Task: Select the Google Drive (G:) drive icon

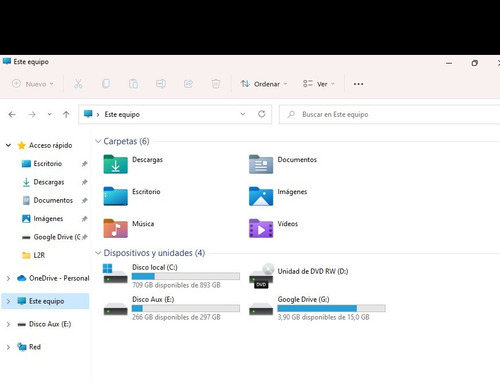Action: 261,308
